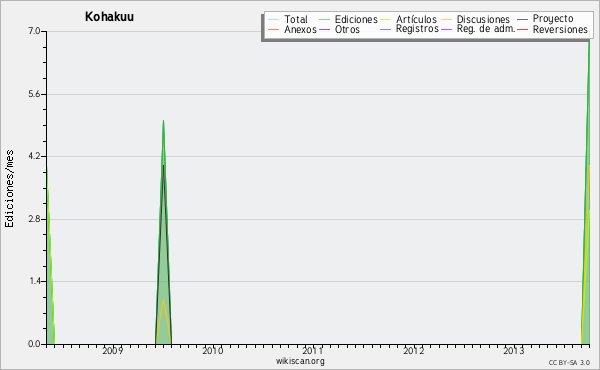Image resolution: width=600 pixels, height=370 pixels.
Task: Click the Ediciones/mes axis label
Action: click(x=9, y=189)
